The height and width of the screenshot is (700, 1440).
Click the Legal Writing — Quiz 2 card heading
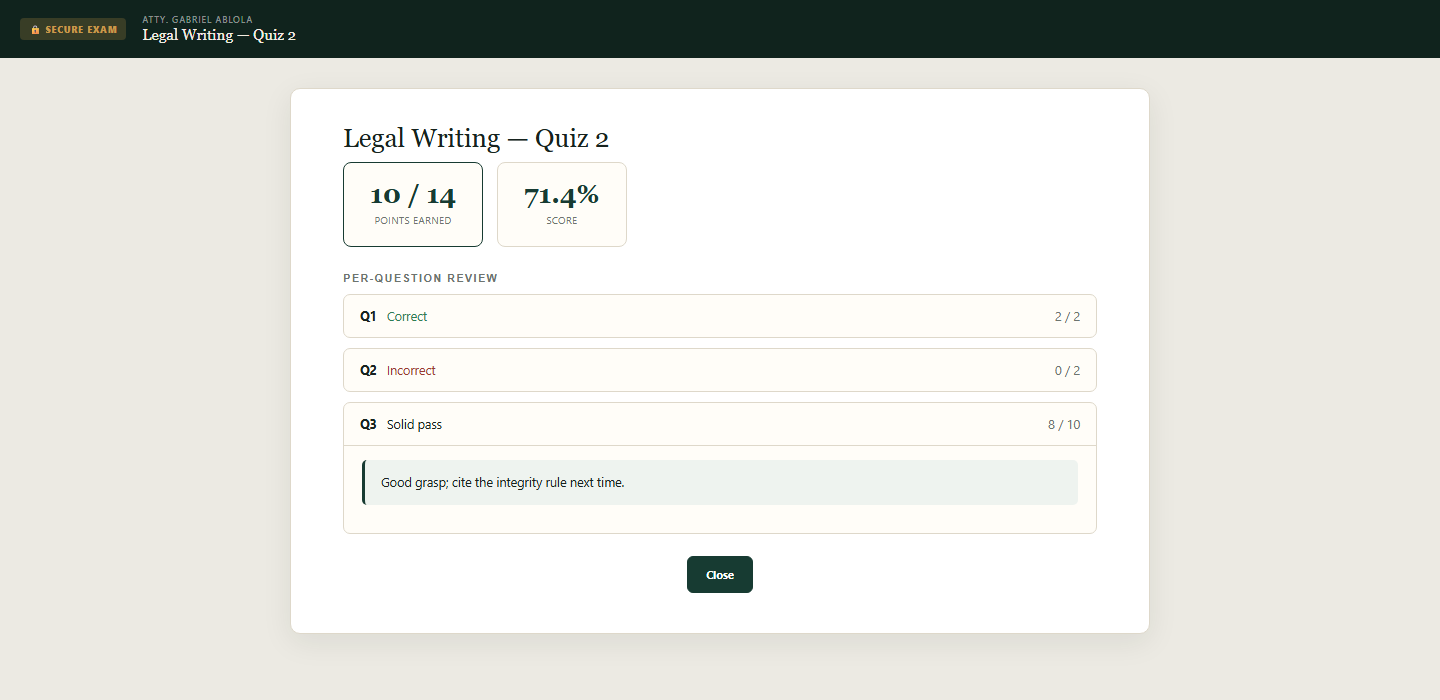click(476, 138)
